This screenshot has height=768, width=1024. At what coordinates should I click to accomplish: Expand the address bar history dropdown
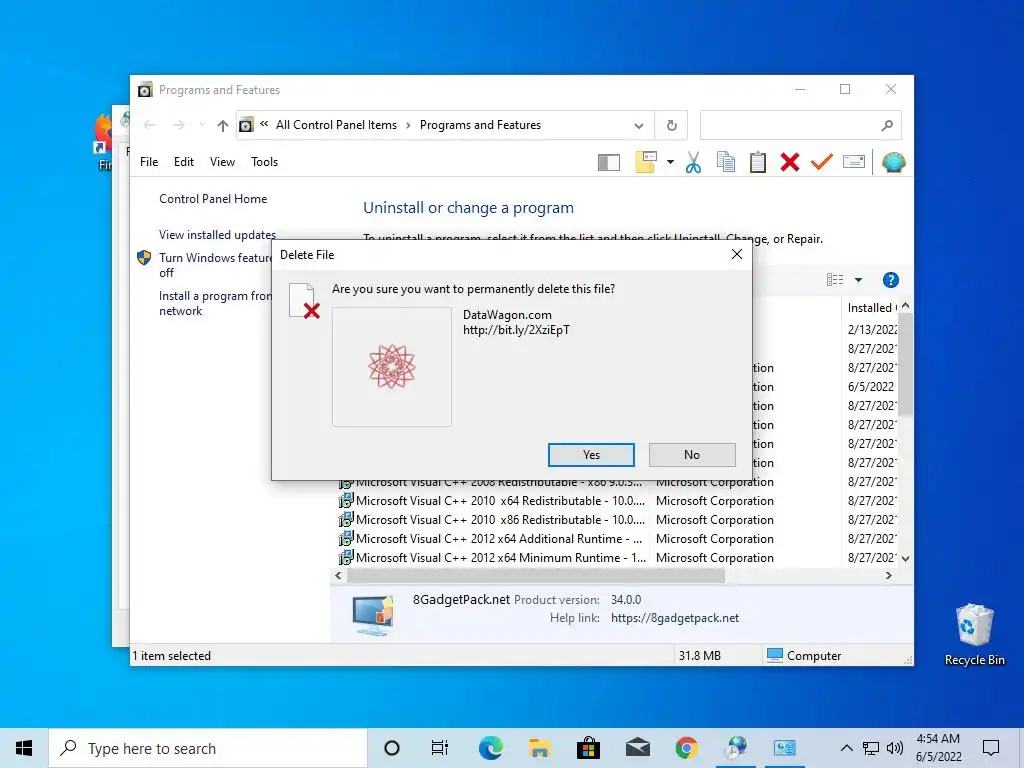[x=639, y=125]
